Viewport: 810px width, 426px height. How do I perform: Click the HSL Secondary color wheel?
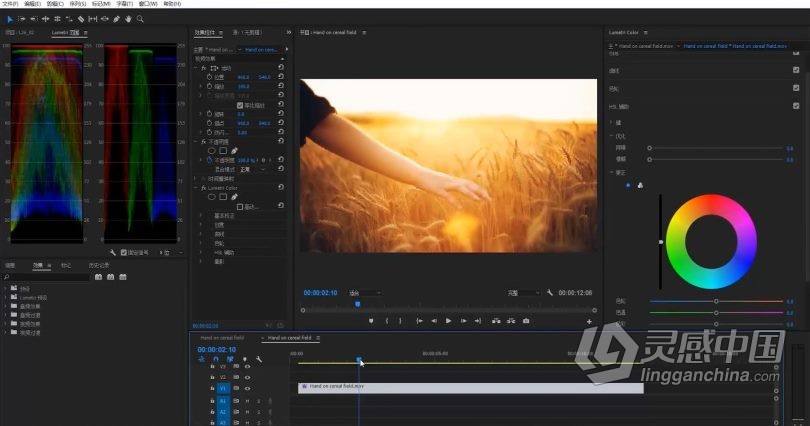[x=711, y=242]
